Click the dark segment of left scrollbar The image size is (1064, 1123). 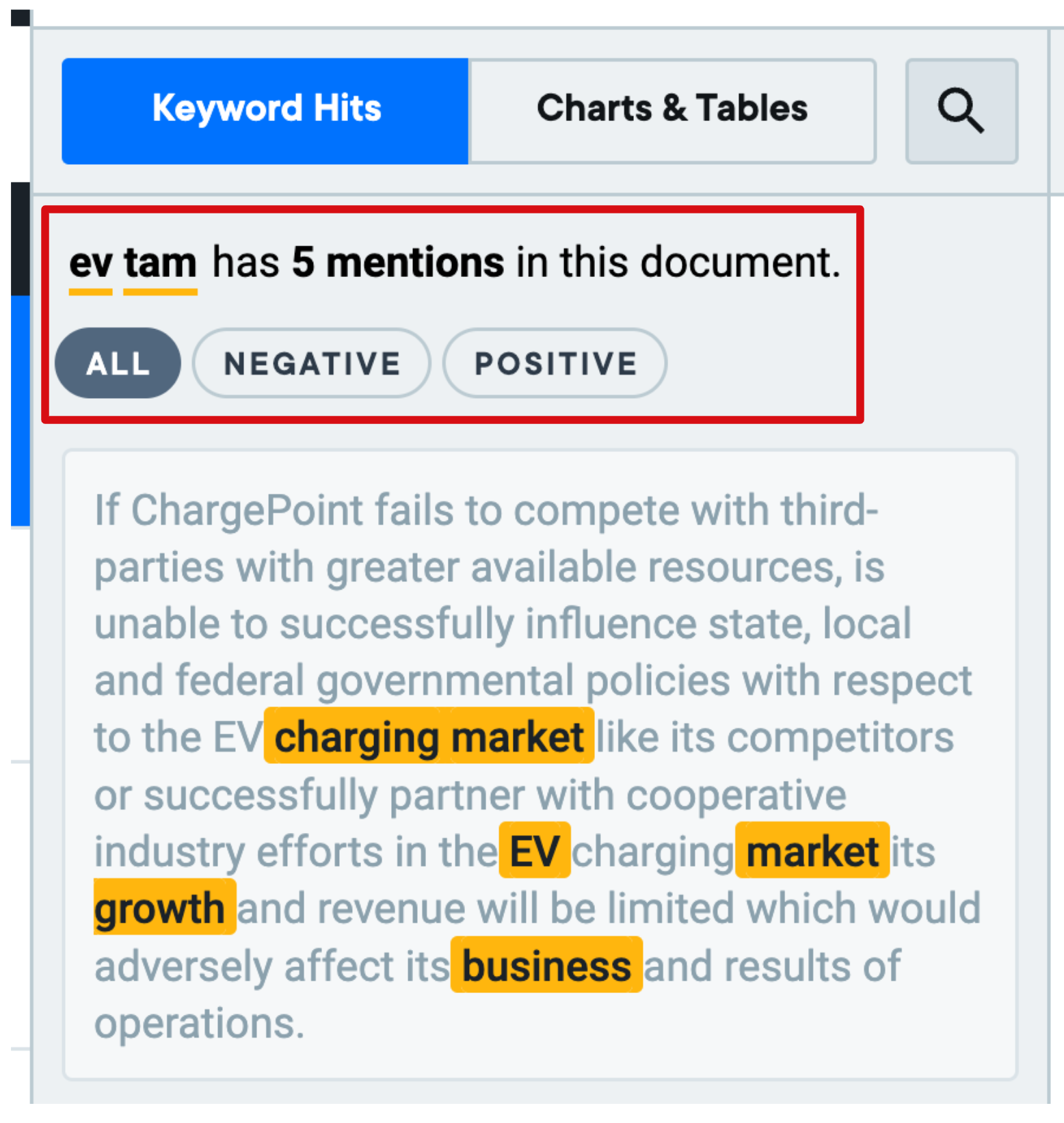(x=21, y=239)
